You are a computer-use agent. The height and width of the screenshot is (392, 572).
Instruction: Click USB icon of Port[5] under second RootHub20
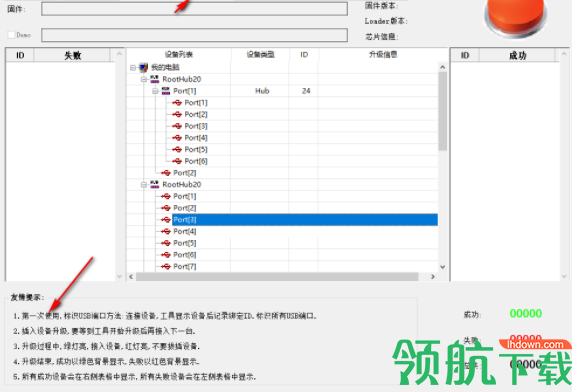[x=166, y=243]
